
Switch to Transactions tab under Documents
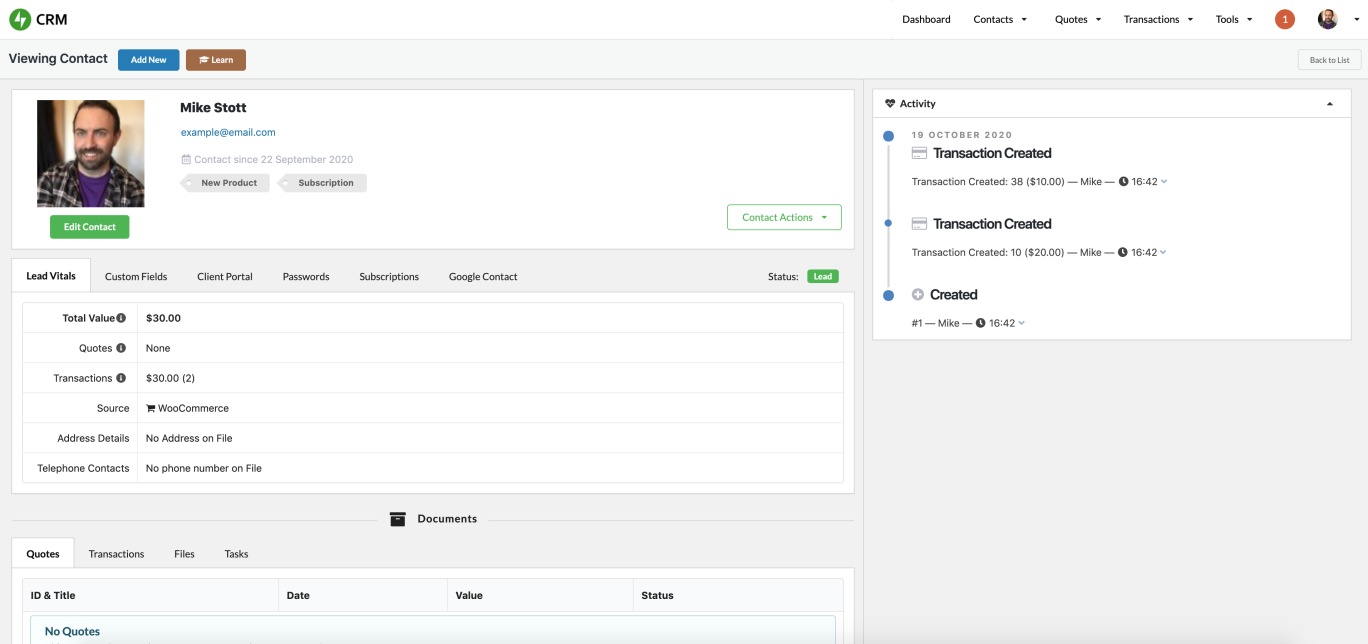point(116,553)
